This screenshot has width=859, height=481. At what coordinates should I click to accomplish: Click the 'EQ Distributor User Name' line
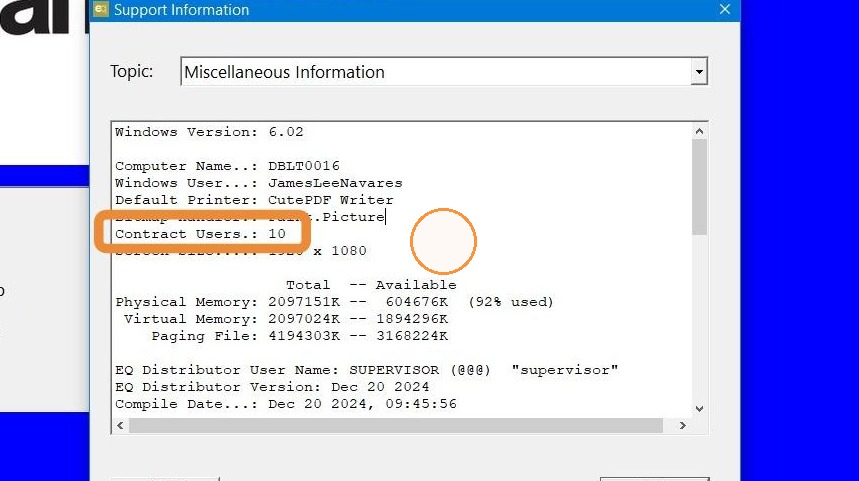(366, 370)
